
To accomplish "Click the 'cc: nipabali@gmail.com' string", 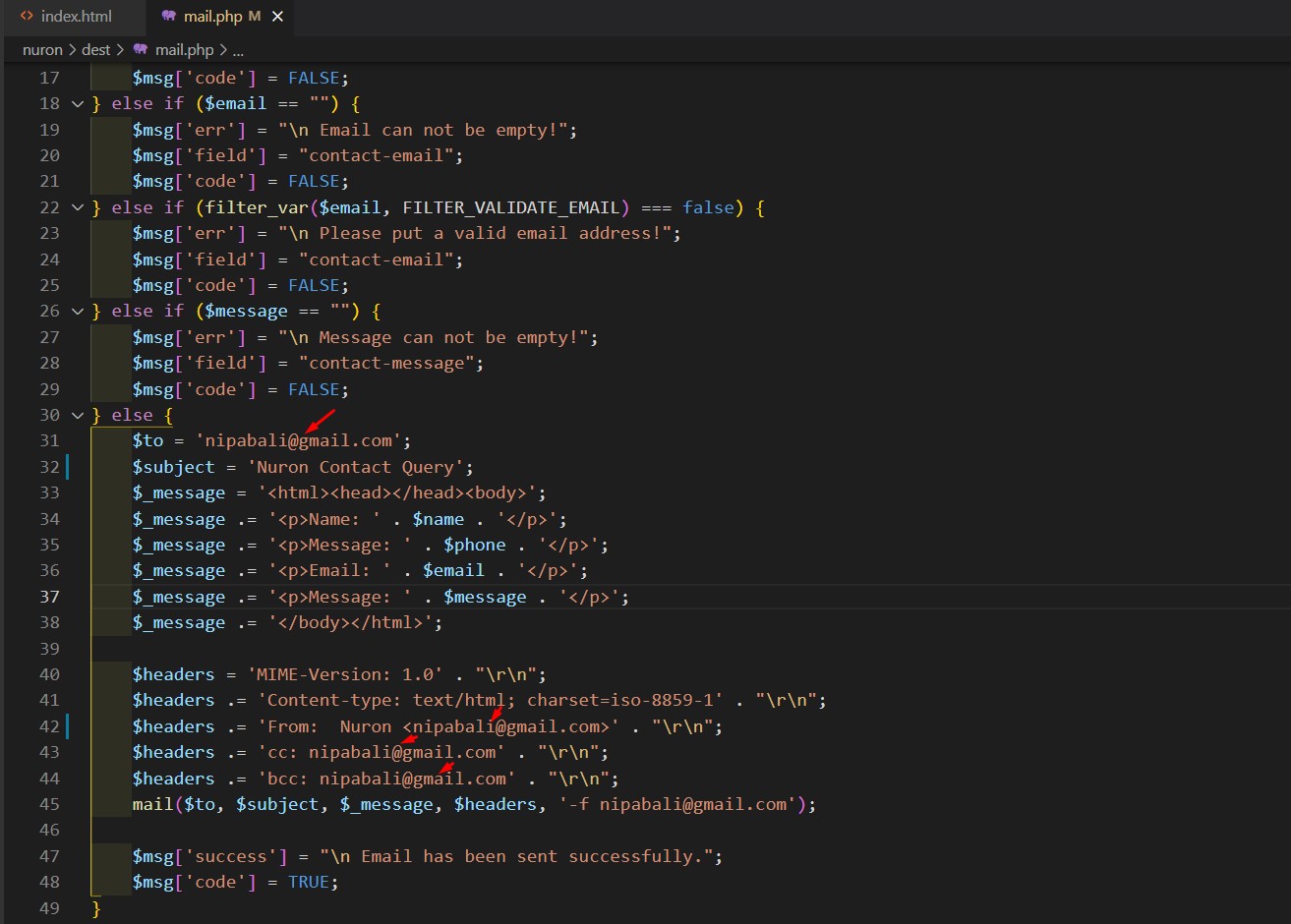I will pyautogui.click(x=381, y=752).
